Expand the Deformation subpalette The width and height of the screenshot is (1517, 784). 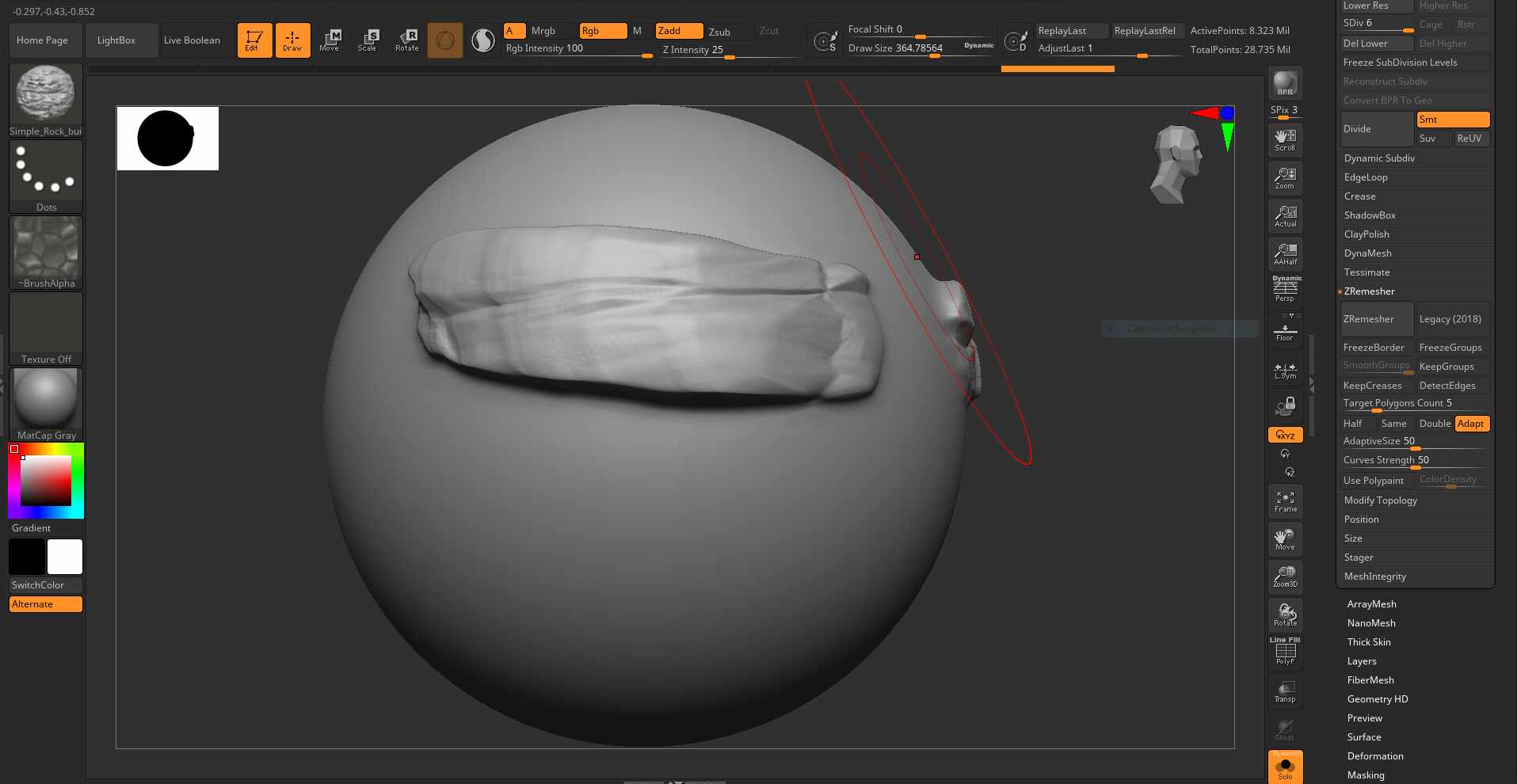1374,756
